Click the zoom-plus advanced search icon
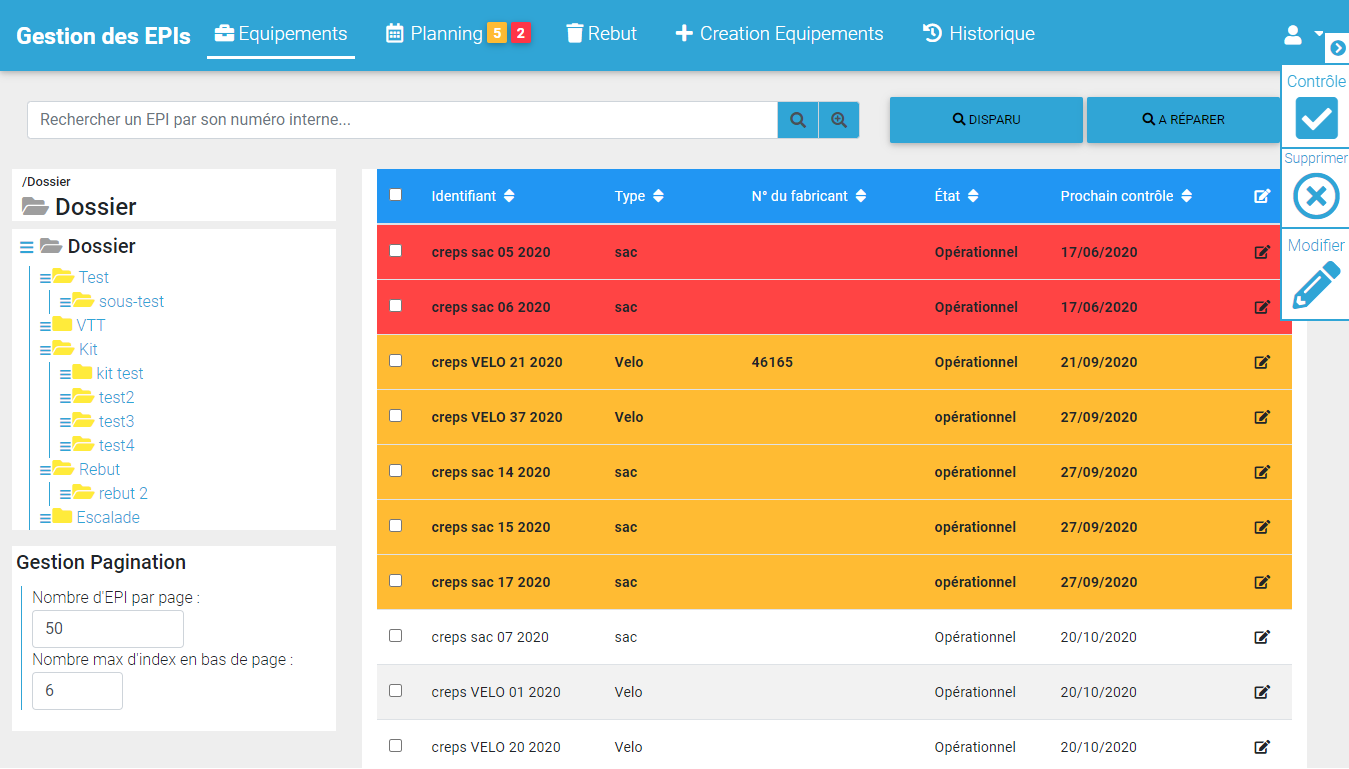Screen dimensions: 1349x769 (x=839, y=120)
